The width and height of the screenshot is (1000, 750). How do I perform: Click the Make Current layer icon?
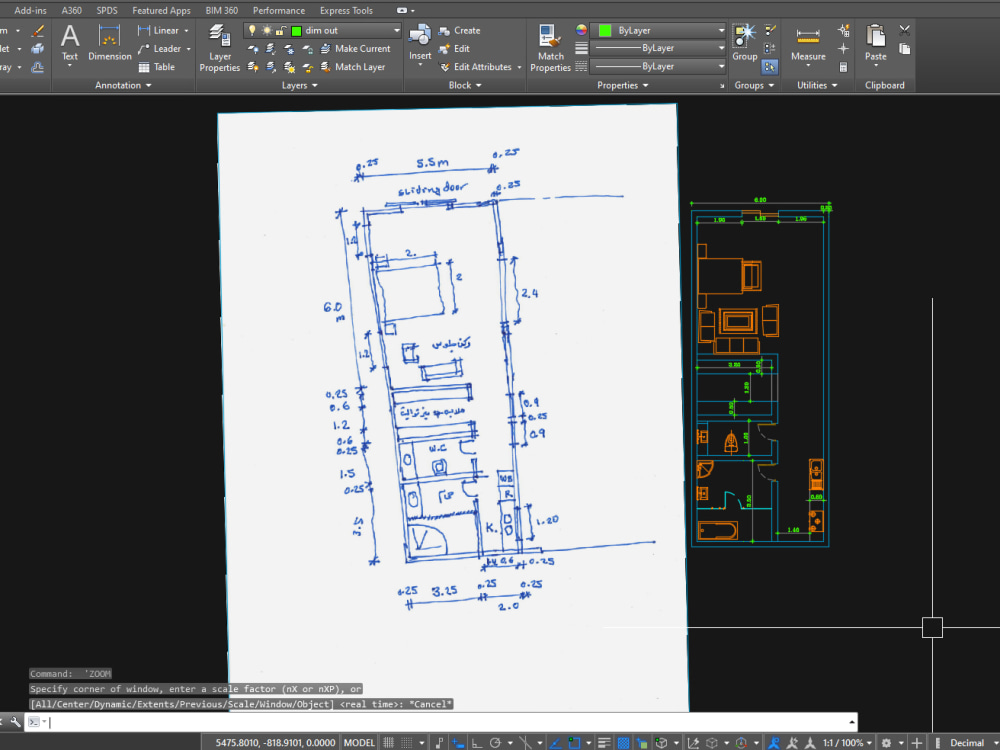click(x=326, y=48)
